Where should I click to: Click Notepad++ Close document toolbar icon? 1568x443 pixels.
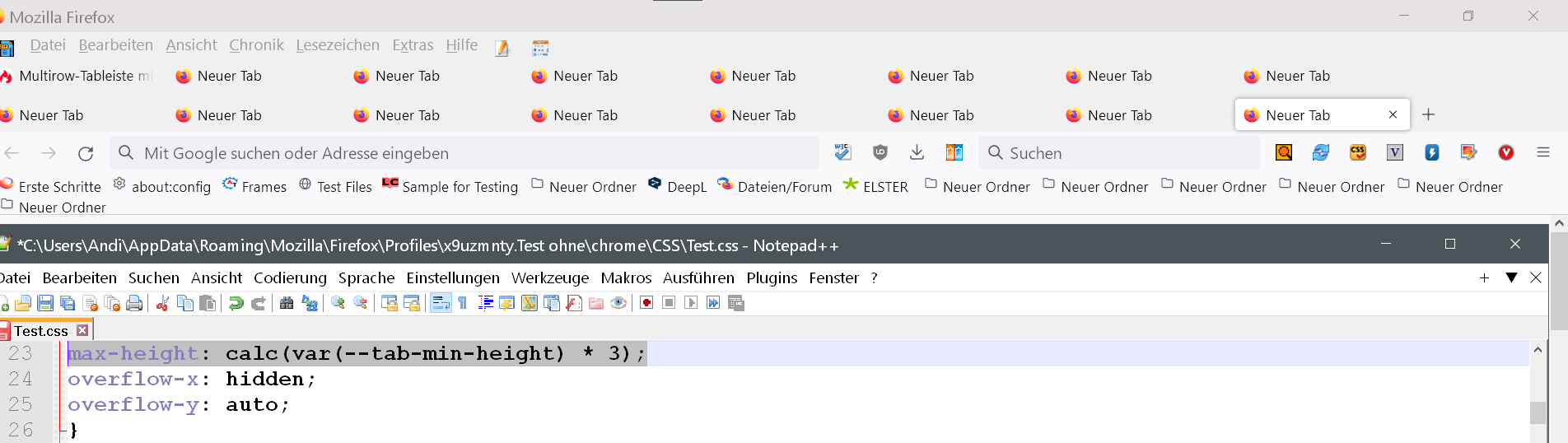[x=91, y=303]
